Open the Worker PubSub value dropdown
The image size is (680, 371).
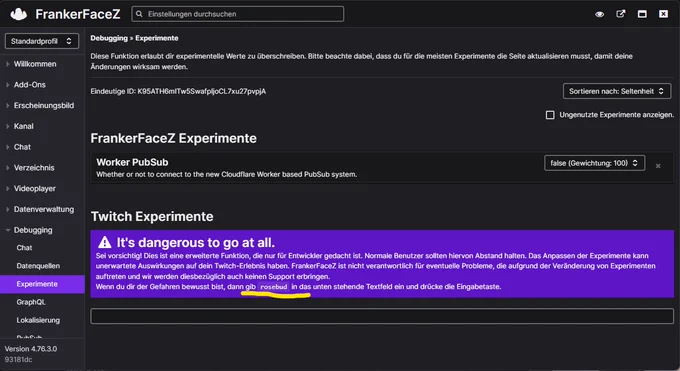pyautogui.click(x=594, y=163)
